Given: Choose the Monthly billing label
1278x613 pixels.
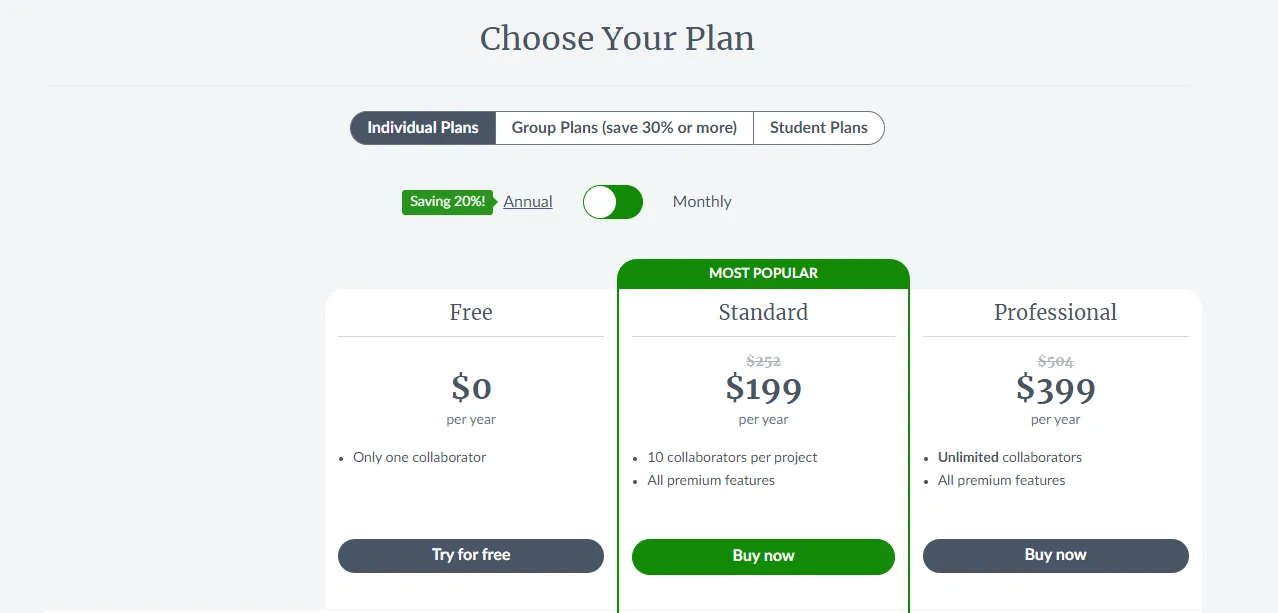Looking at the screenshot, I should pos(702,202).
